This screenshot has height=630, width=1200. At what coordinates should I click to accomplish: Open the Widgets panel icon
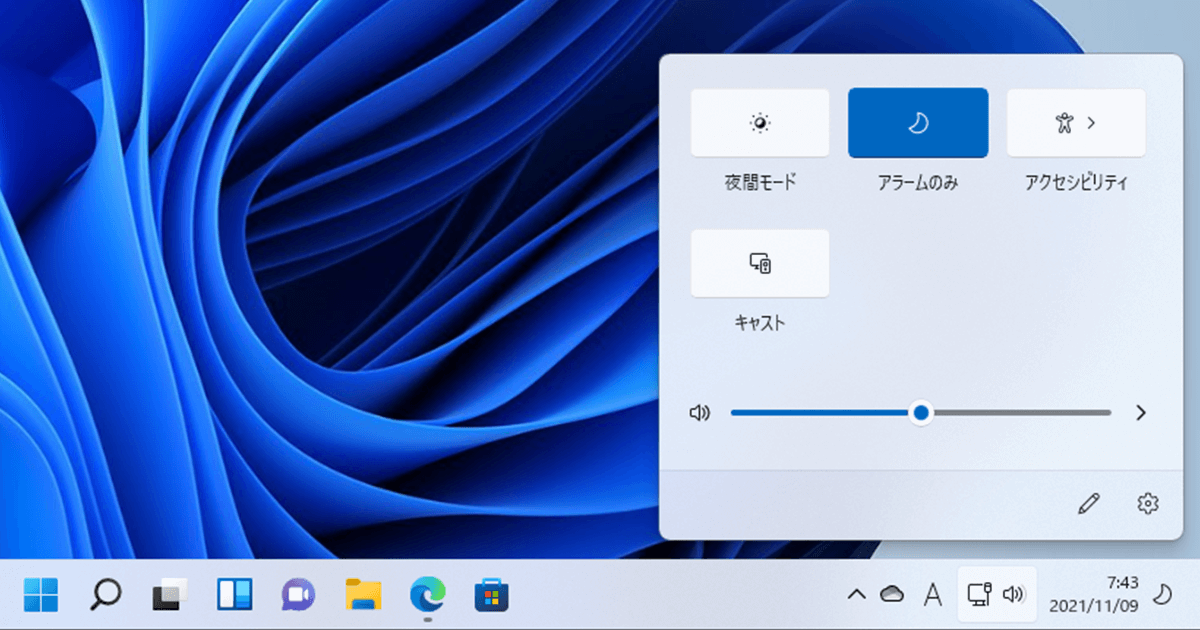click(x=234, y=595)
